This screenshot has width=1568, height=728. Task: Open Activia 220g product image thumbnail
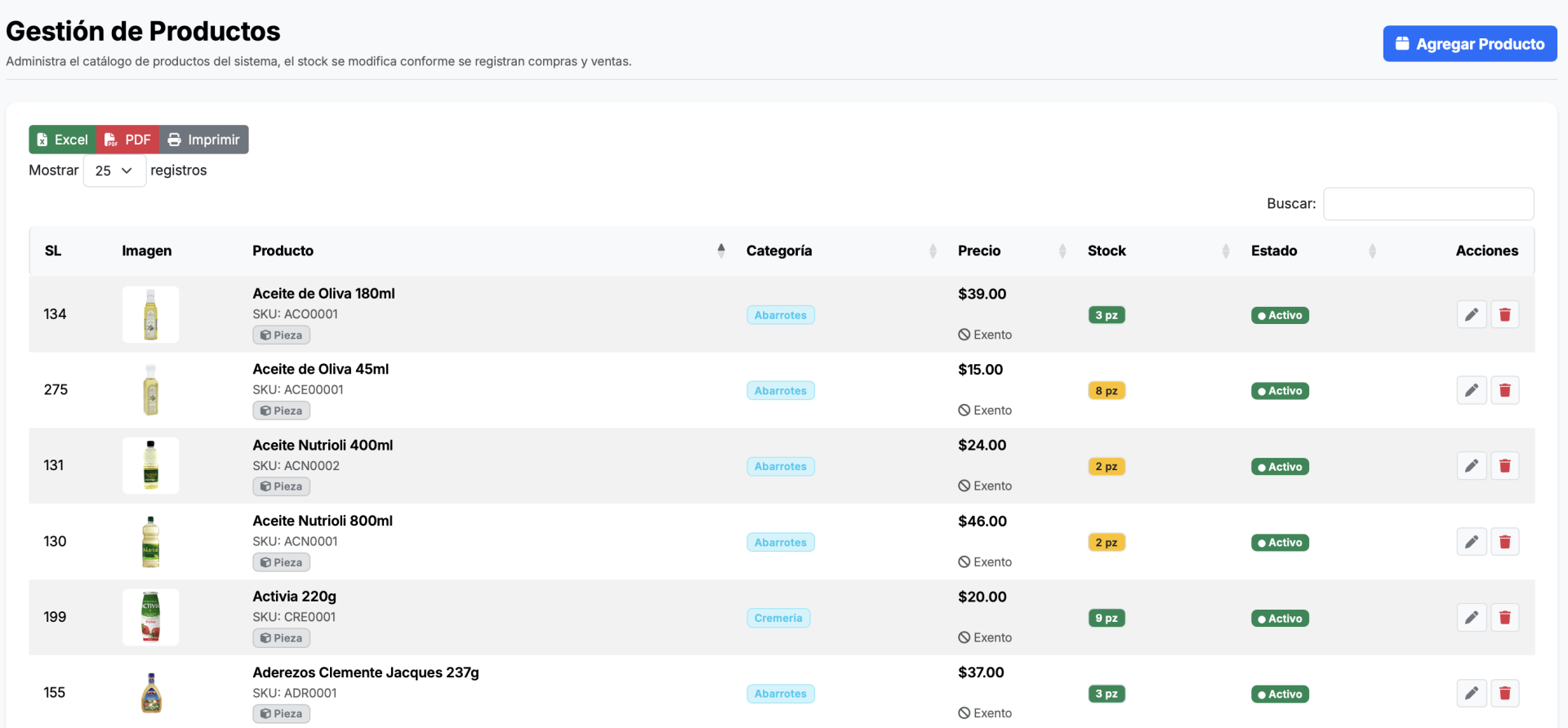pyautogui.click(x=150, y=618)
